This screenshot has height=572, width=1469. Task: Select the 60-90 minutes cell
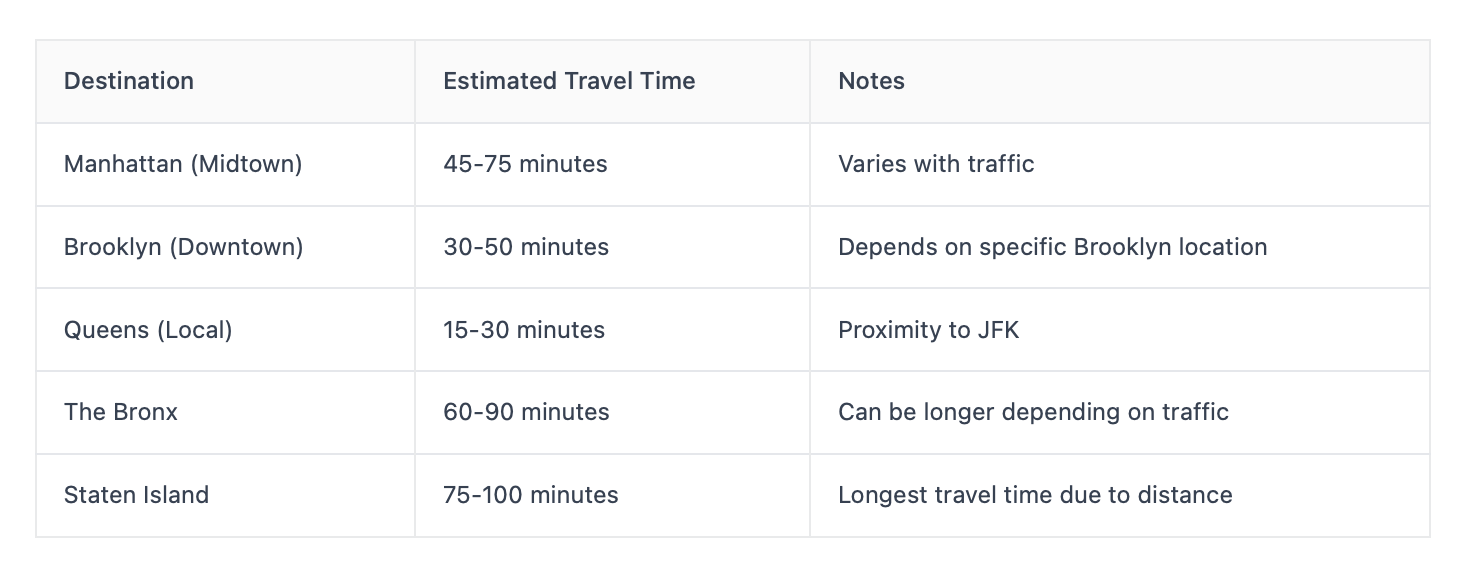point(526,412)
